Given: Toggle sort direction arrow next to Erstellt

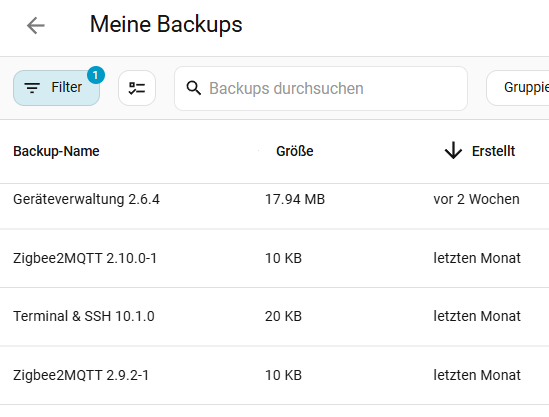Looking at the screenshot, I should click(x=453, y=151).
